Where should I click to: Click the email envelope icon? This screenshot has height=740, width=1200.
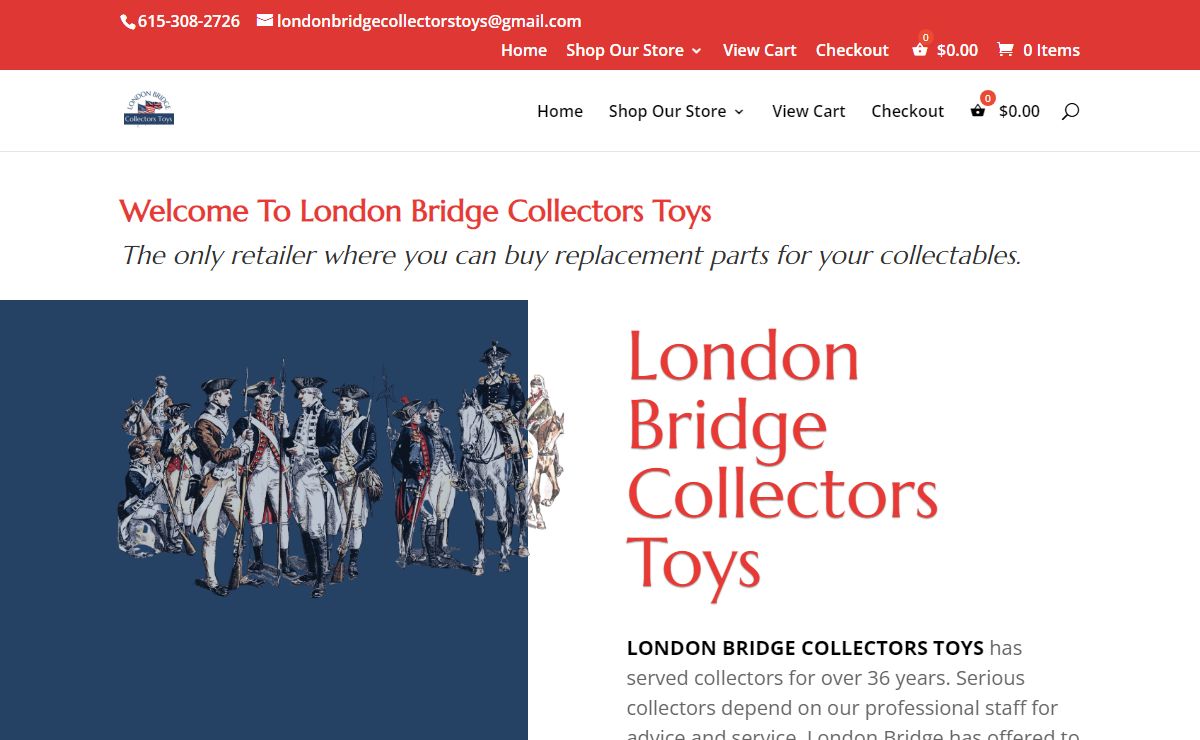265,20
